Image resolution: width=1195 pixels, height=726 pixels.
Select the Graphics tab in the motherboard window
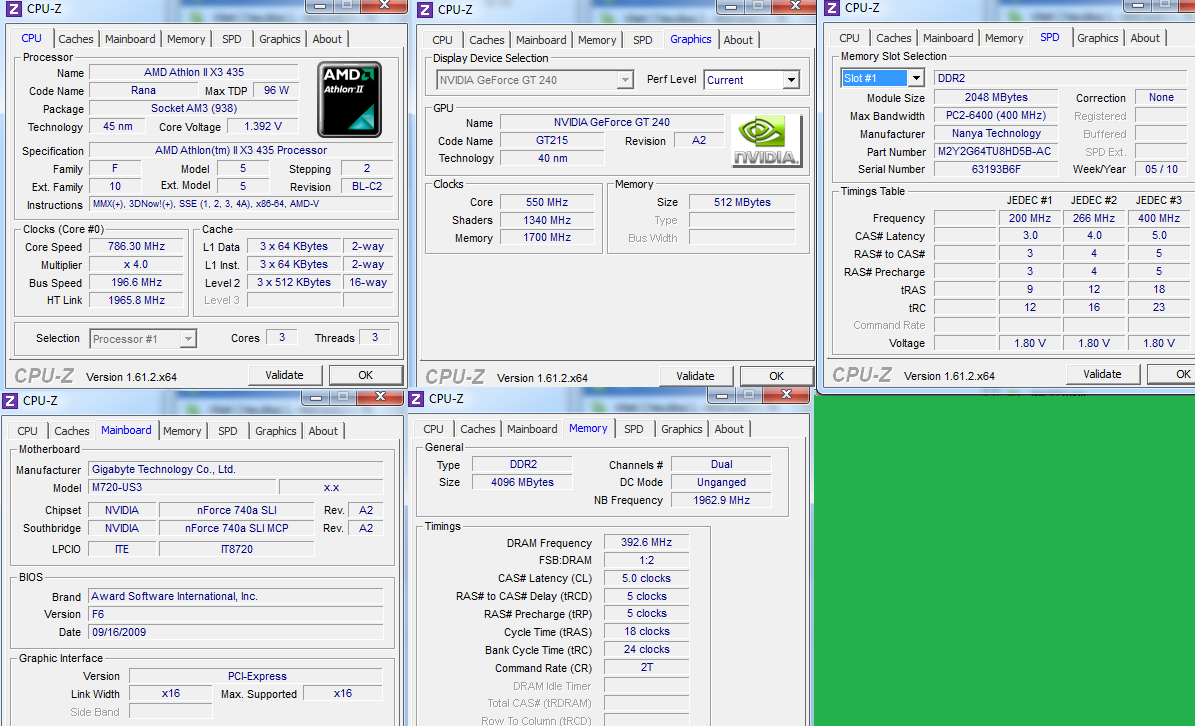(276, 431)
